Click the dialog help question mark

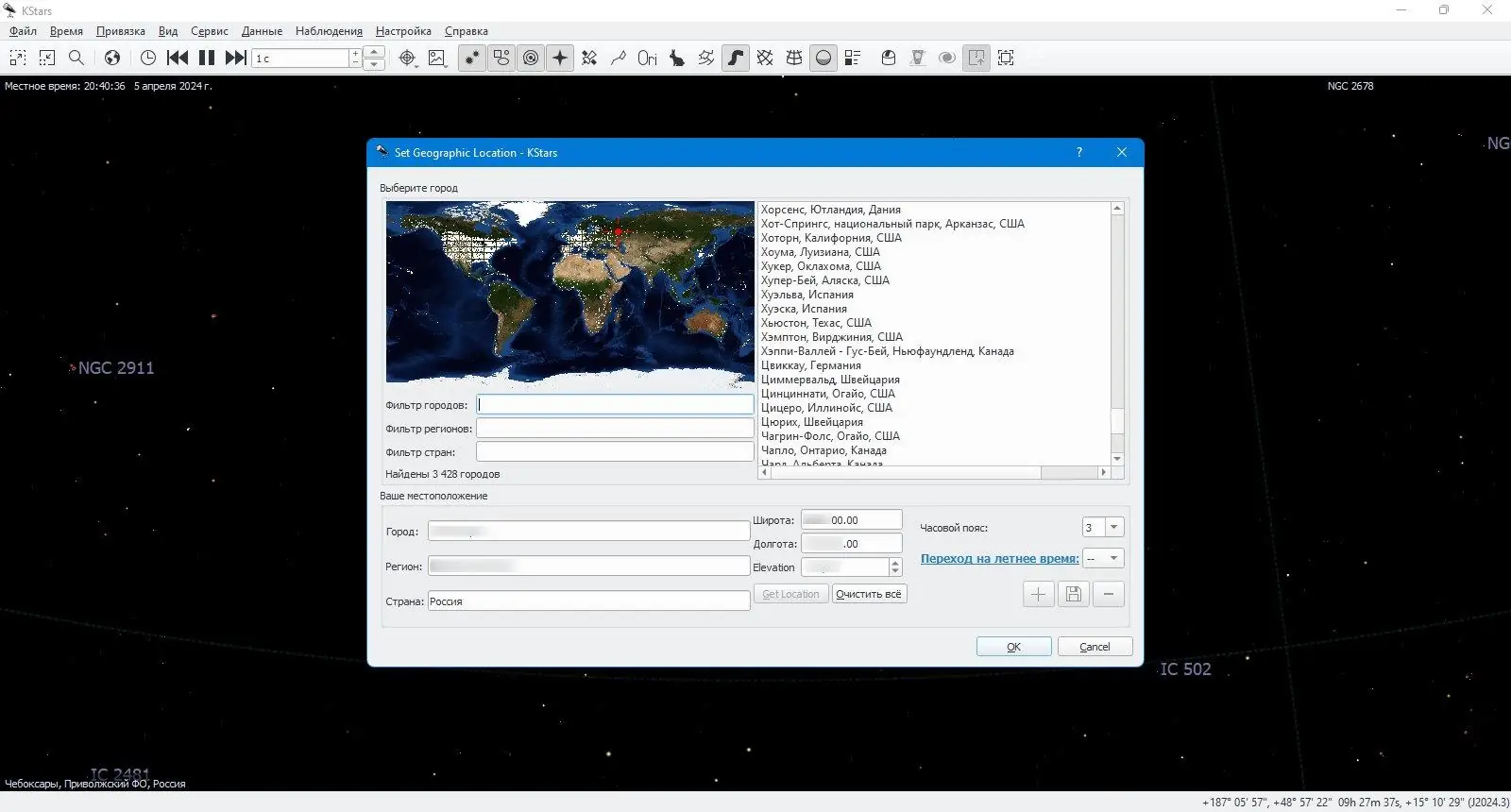pyautogui.click(x=1079, y=153)
